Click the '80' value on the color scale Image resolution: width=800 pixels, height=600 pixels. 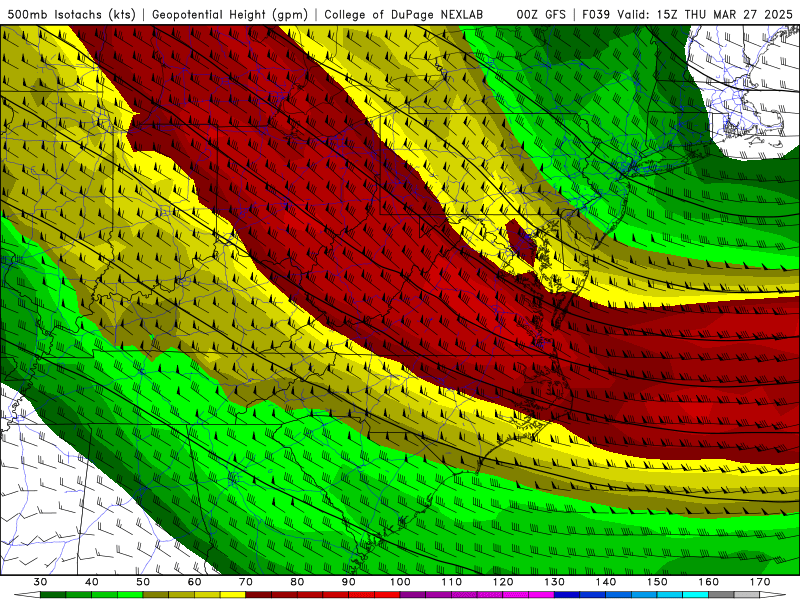click(297, 582)
